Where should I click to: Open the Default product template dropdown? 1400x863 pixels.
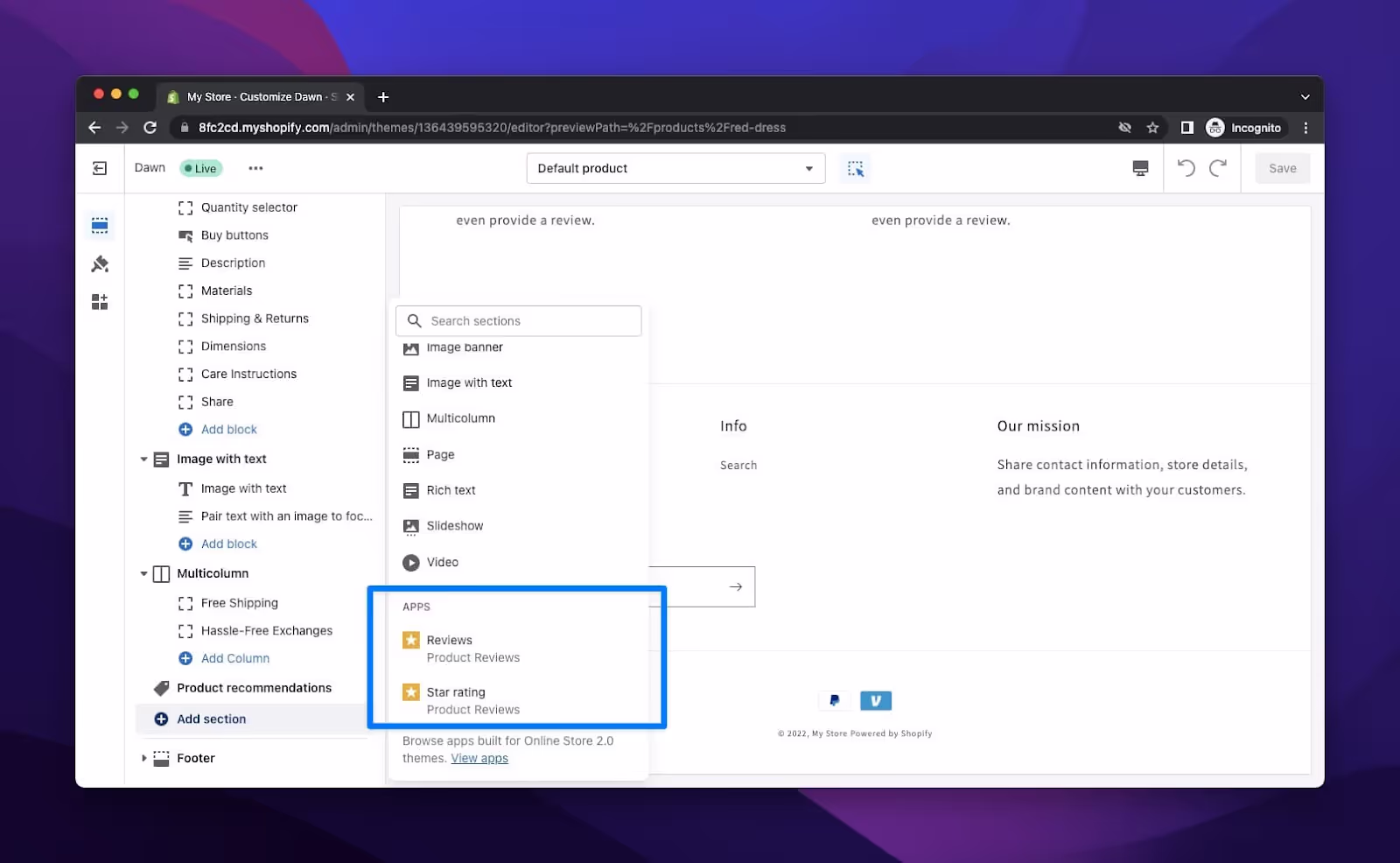675,168
